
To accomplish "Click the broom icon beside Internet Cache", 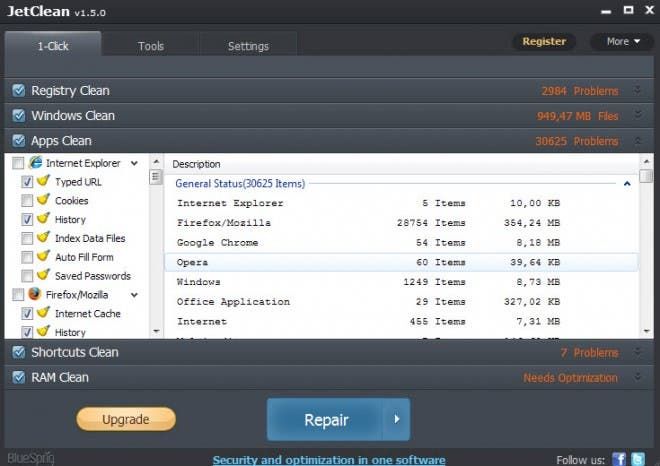I will pos(43,313).
